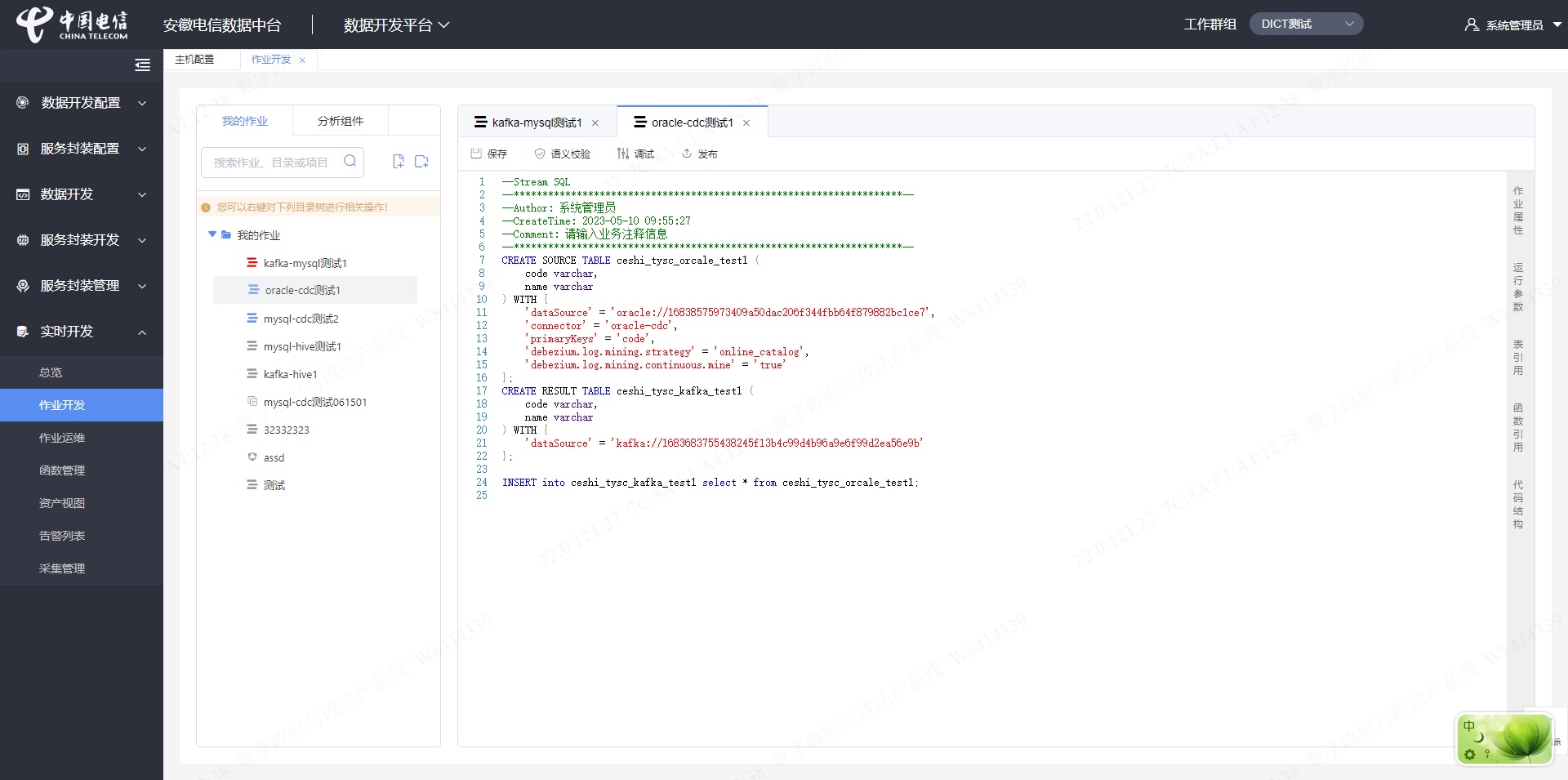
Task: Click the 语义校验 shield icon
Action: coord(540,154)
